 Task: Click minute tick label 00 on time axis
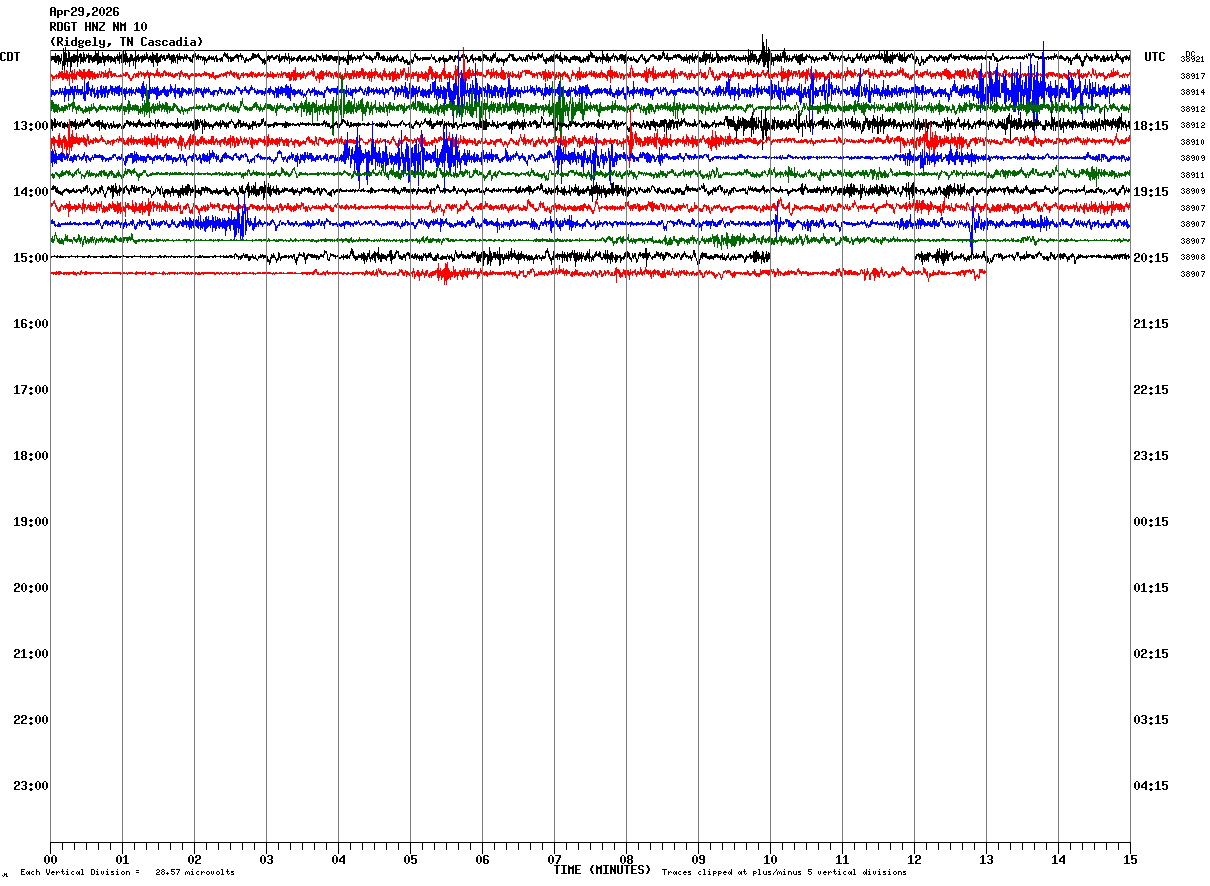pos(50,859)
